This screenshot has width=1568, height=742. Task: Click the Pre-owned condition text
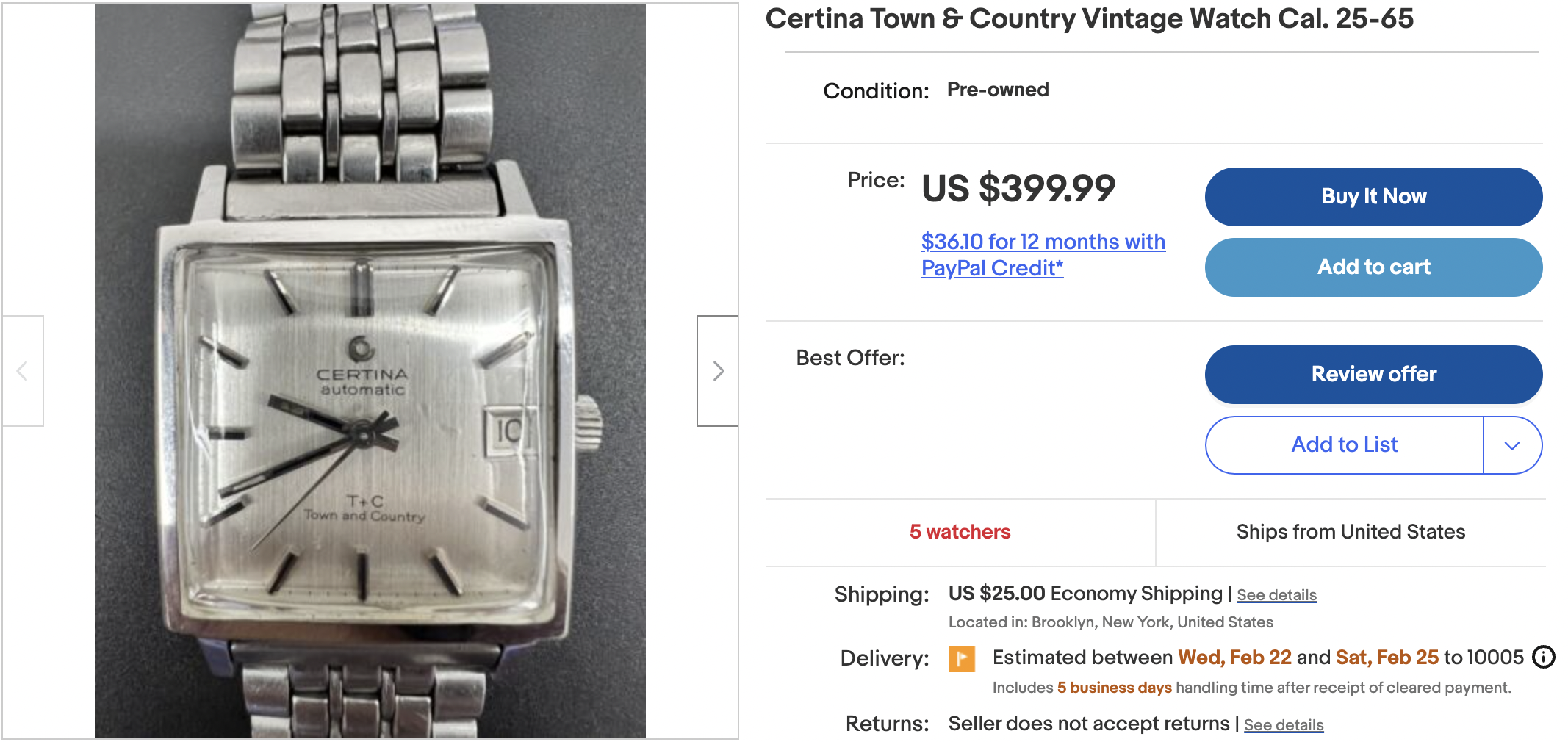tap(997, 90)
